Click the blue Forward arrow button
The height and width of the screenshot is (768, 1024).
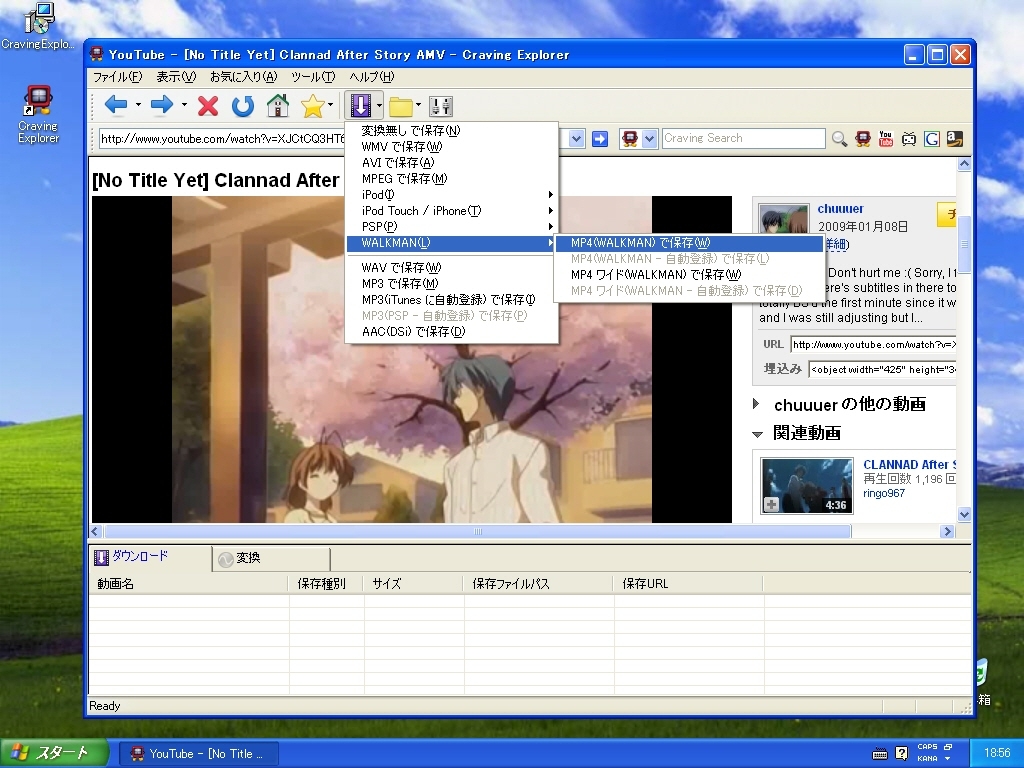(162, 105)
